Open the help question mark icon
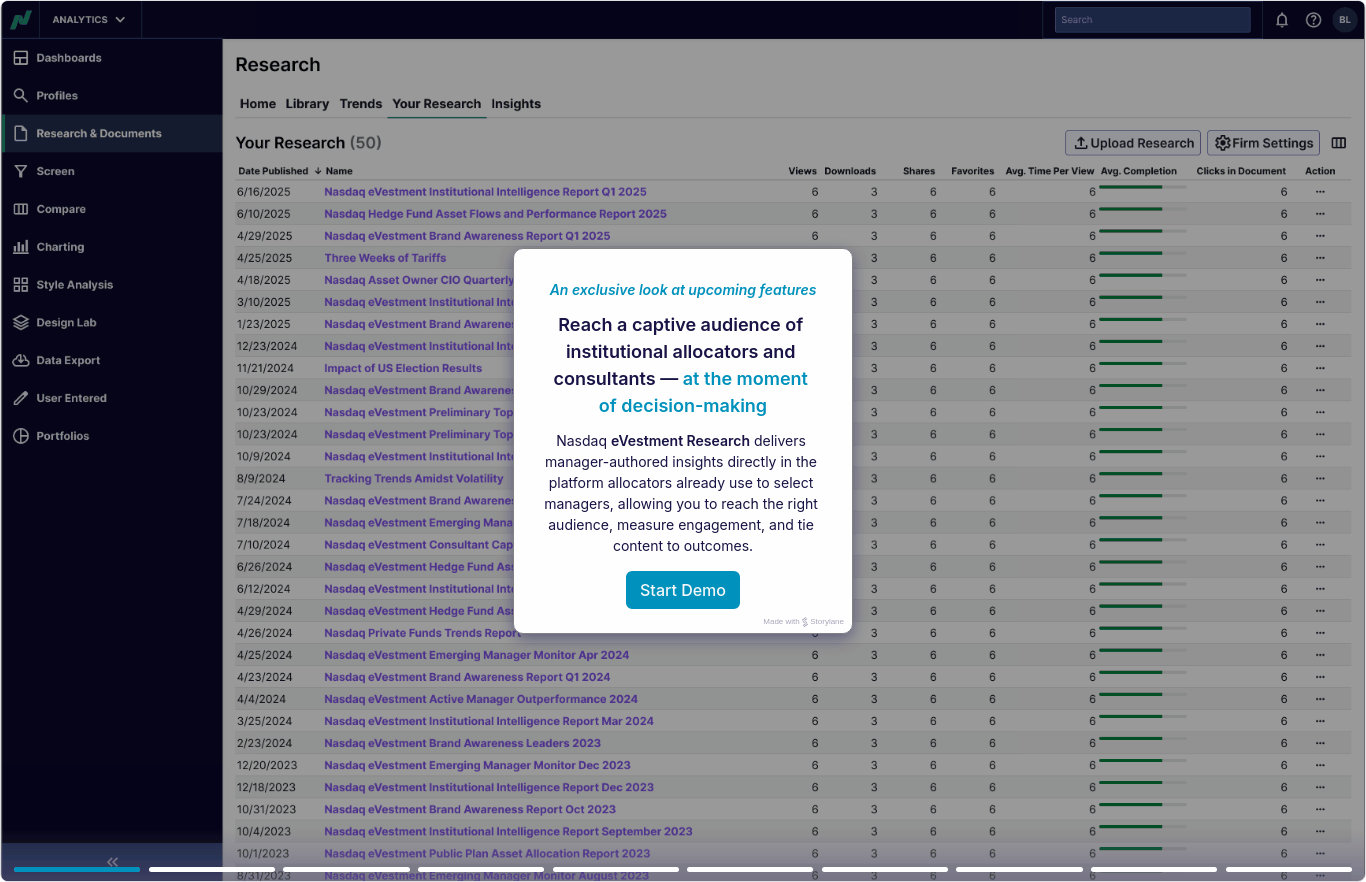Screen dimensions: 1366x882 pos(1314,20)
